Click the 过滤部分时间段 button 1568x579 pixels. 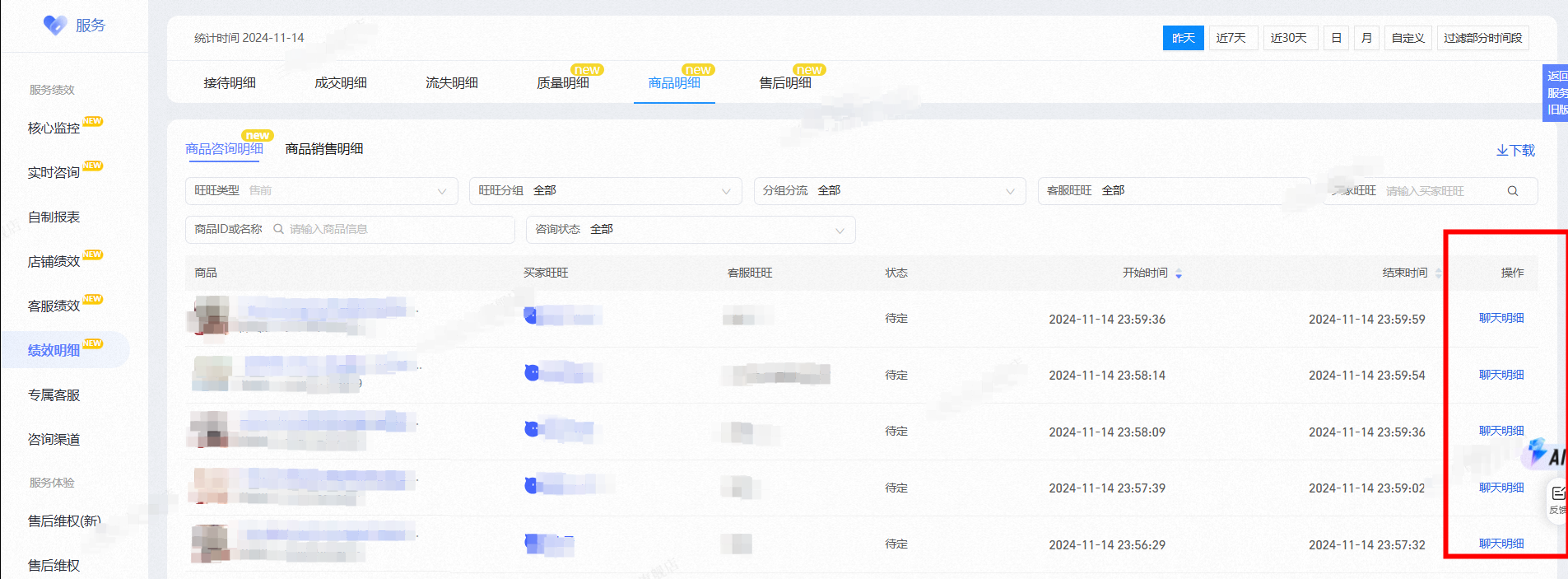1483,38
